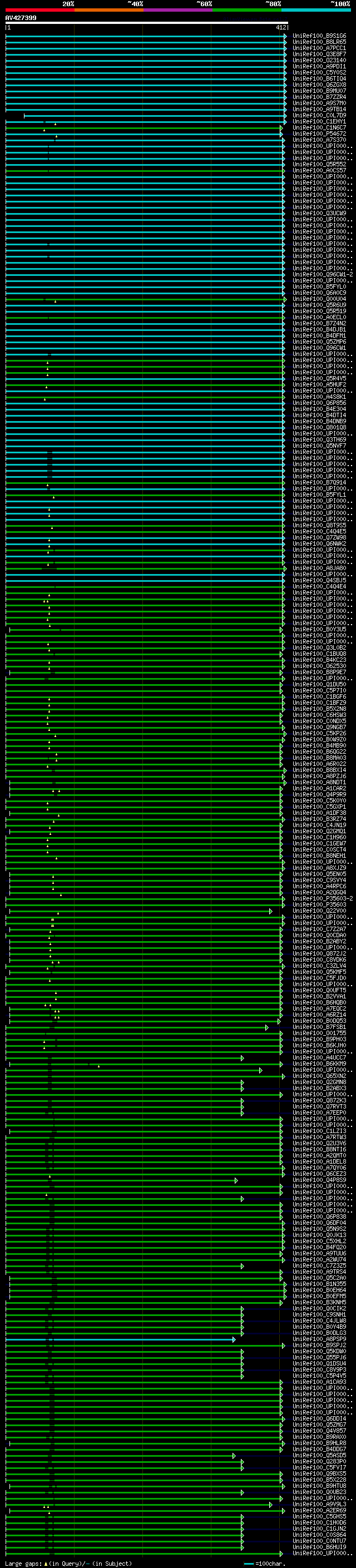The width and height of the screenshot is (356, 1568).
Task: Select hit UniRef100_A9S7M0
Action: coord(319,103)
